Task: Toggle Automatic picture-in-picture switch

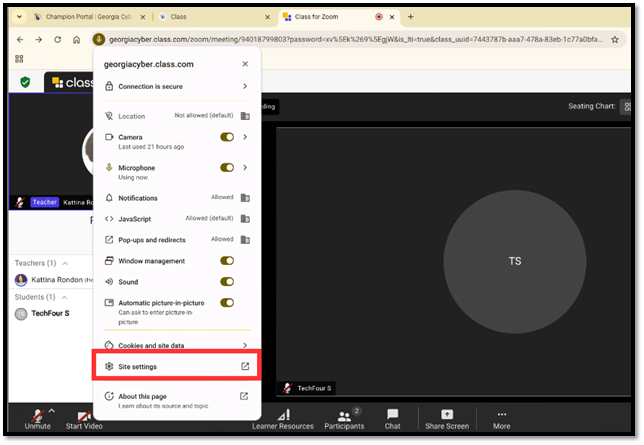Action: tap(227, 302)
